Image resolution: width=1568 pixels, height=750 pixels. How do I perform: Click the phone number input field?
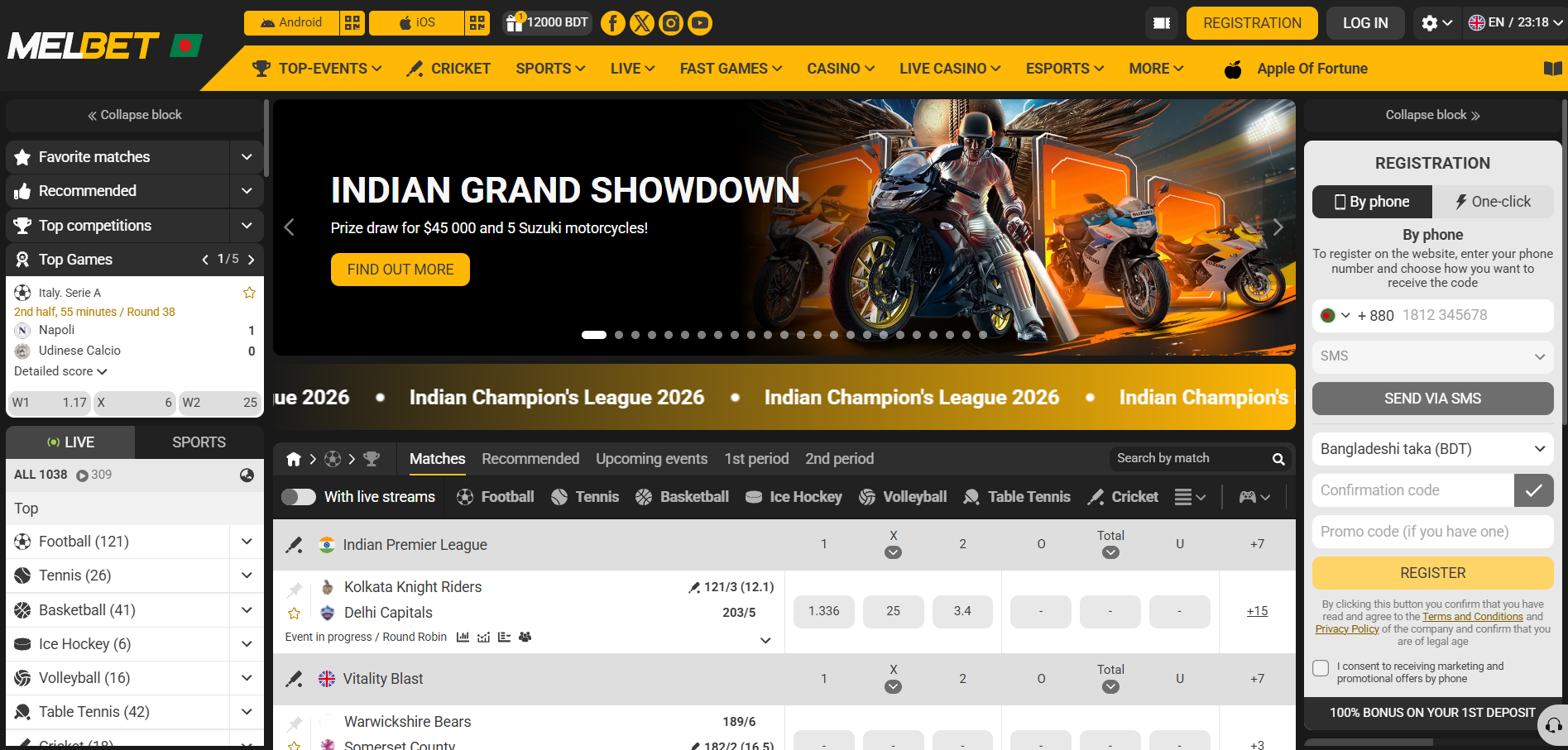(x=1473, y=315)
